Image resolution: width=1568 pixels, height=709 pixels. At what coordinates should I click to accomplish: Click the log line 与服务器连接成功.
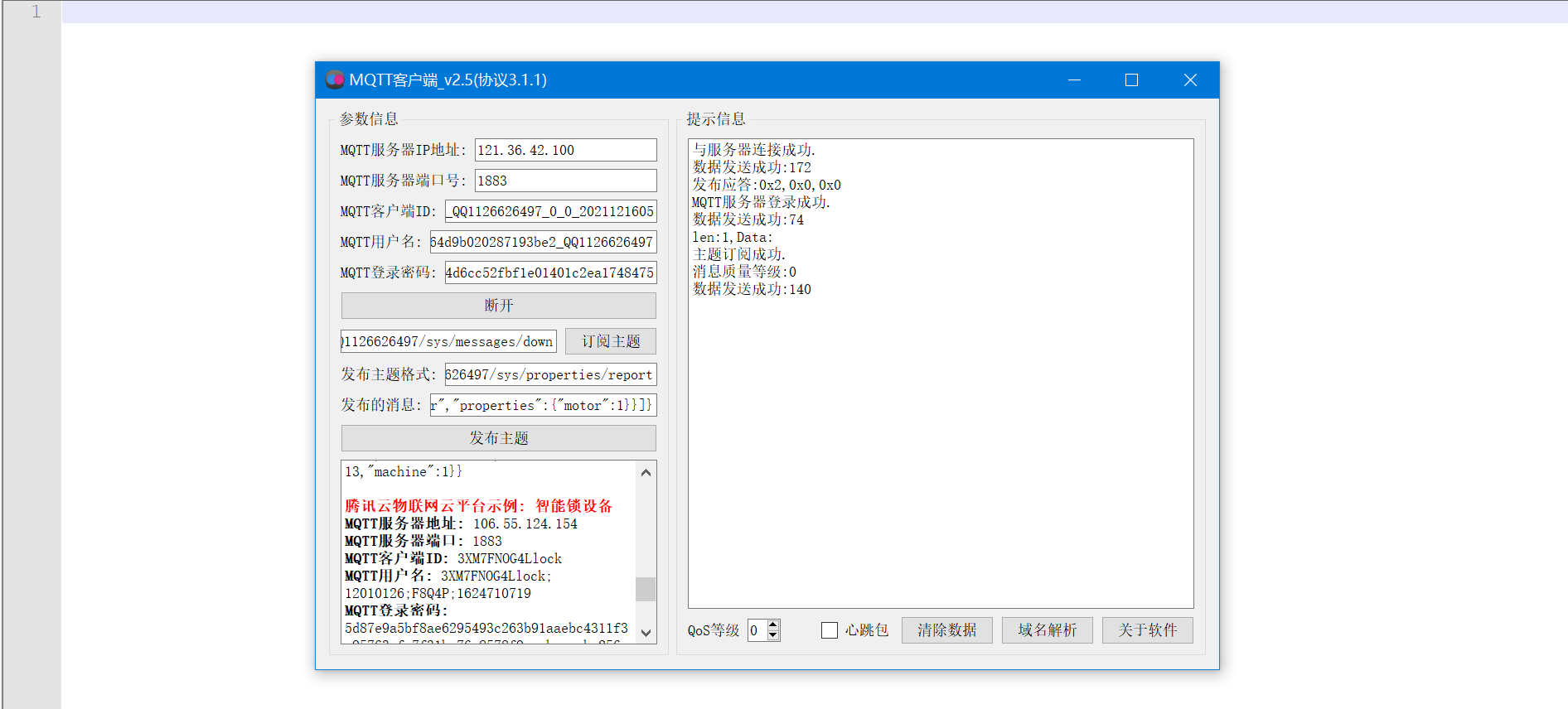pos(754,150)
